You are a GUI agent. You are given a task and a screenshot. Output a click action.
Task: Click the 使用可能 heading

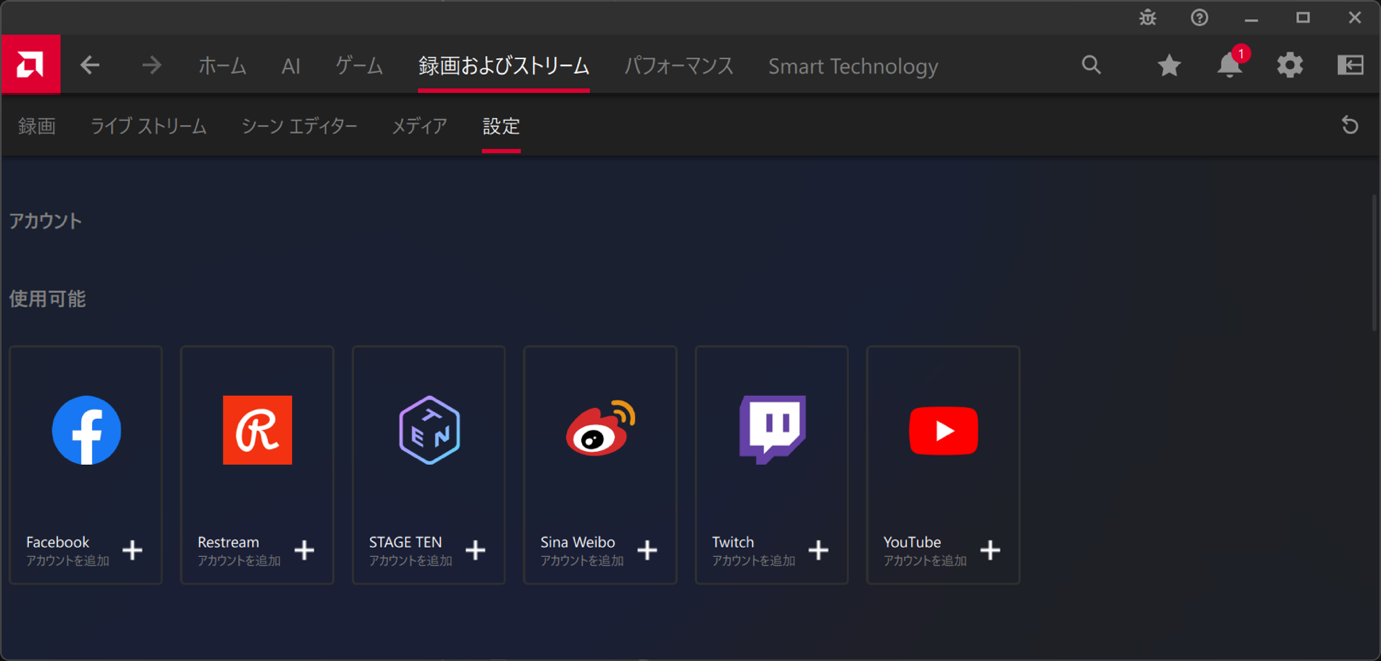click(47, 299)
